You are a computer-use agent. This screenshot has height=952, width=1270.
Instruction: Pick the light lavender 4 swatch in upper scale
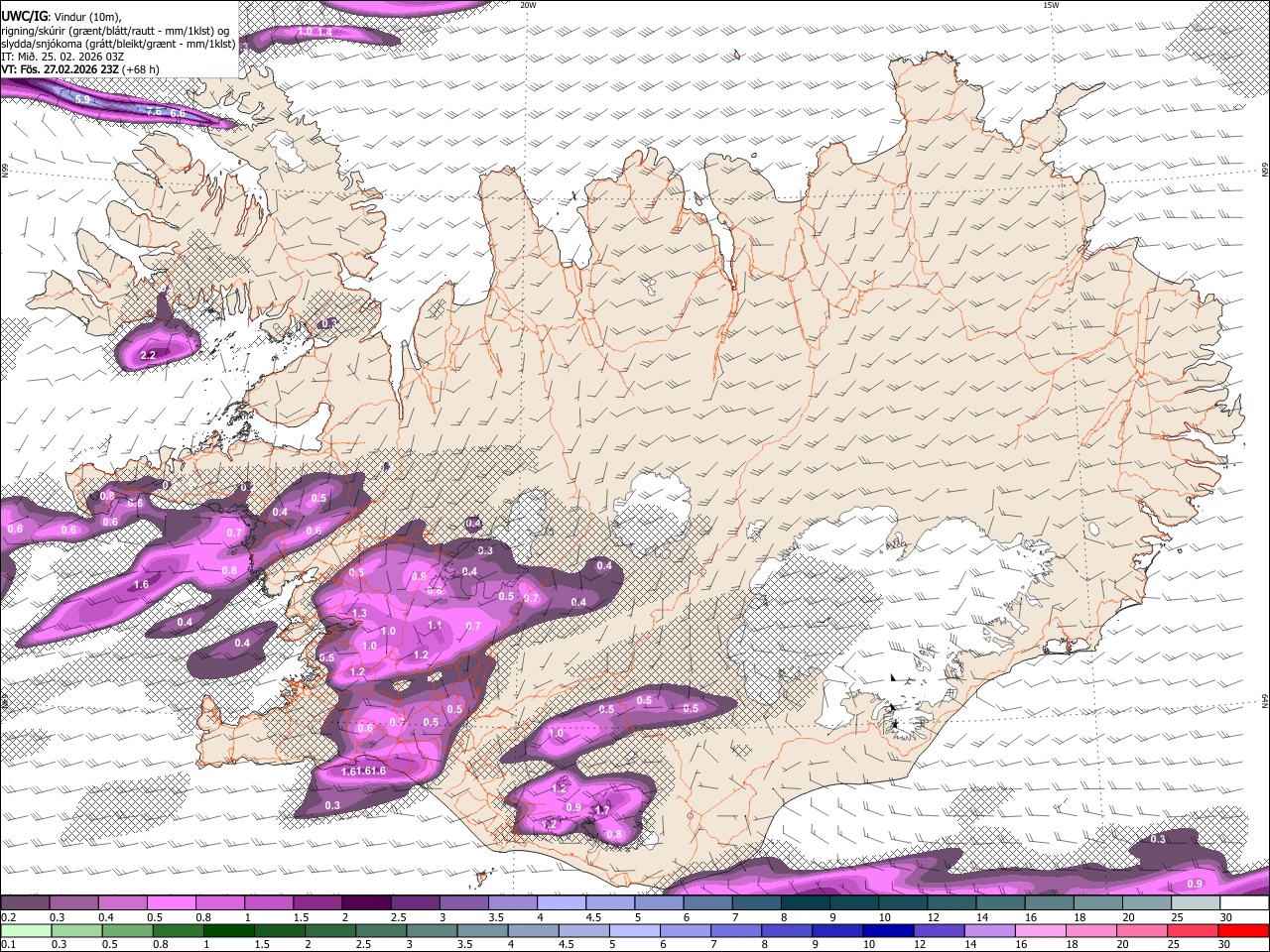(x=562, y=902)
